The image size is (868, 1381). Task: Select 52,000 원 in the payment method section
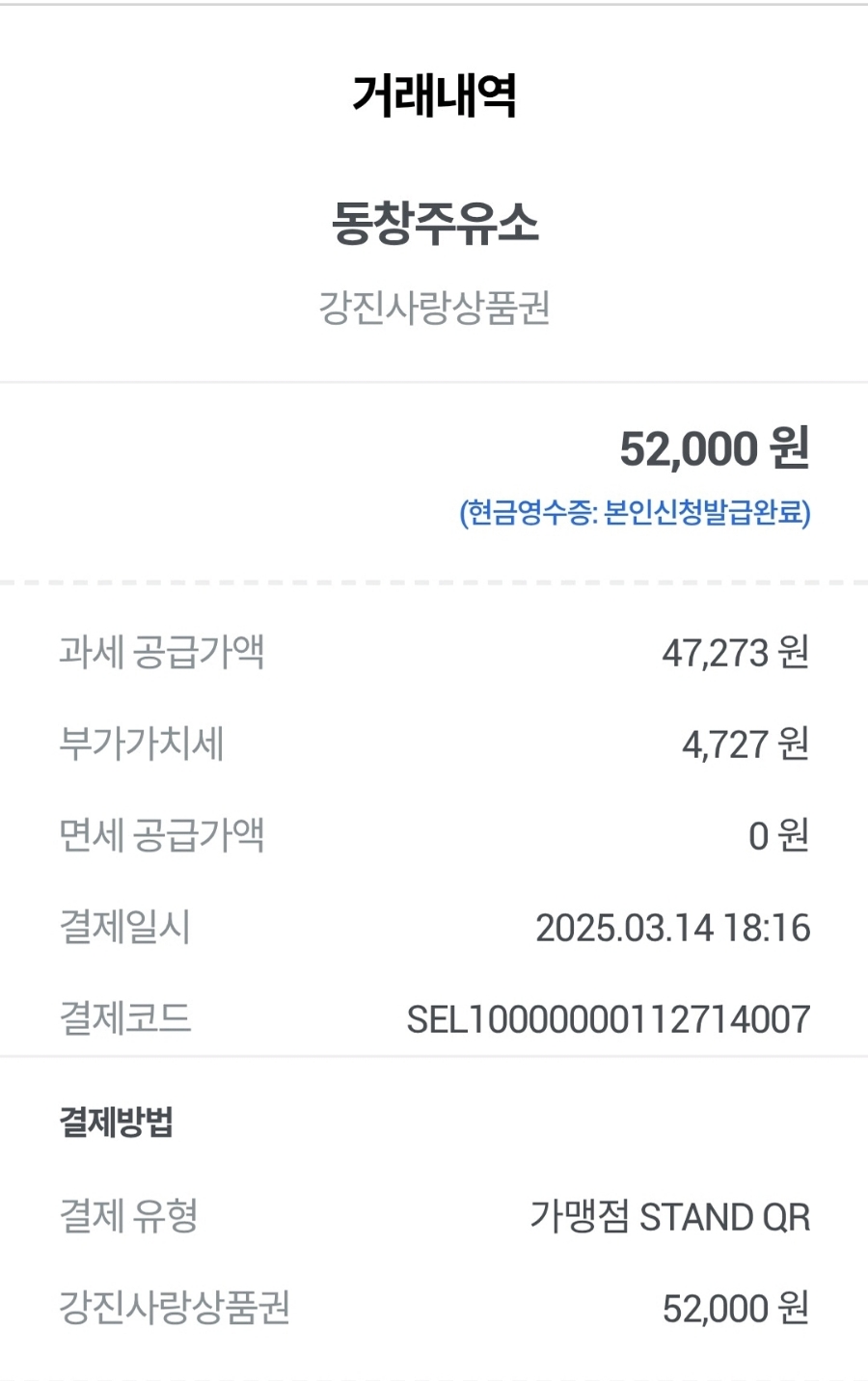tap(736, 1309)
